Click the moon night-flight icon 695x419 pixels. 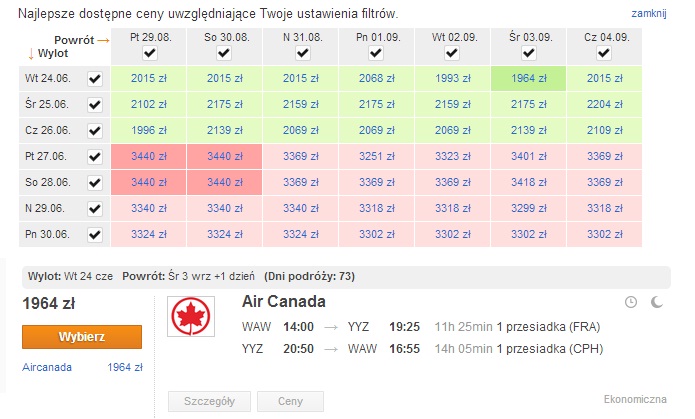tap(656, 302)
